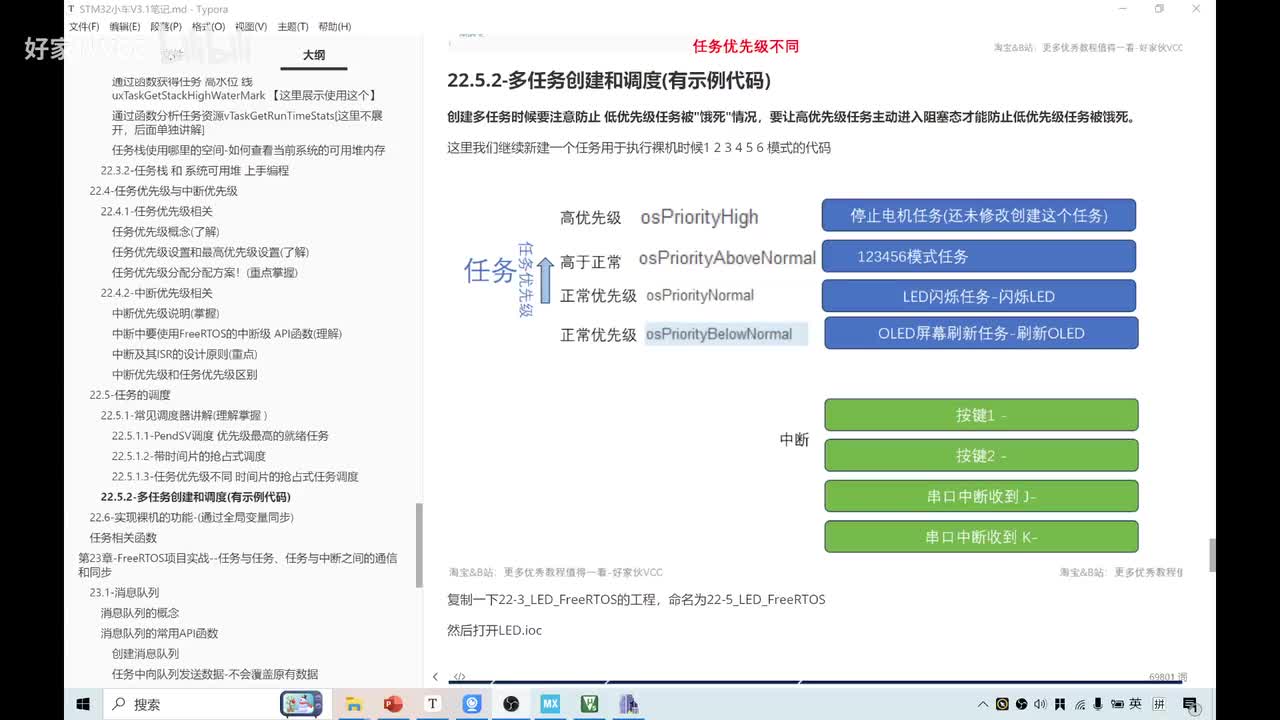This screenshot has height=720, width=1280.
Task: Jump to 消息队列的常用API函数
Action: pos(159,633)
